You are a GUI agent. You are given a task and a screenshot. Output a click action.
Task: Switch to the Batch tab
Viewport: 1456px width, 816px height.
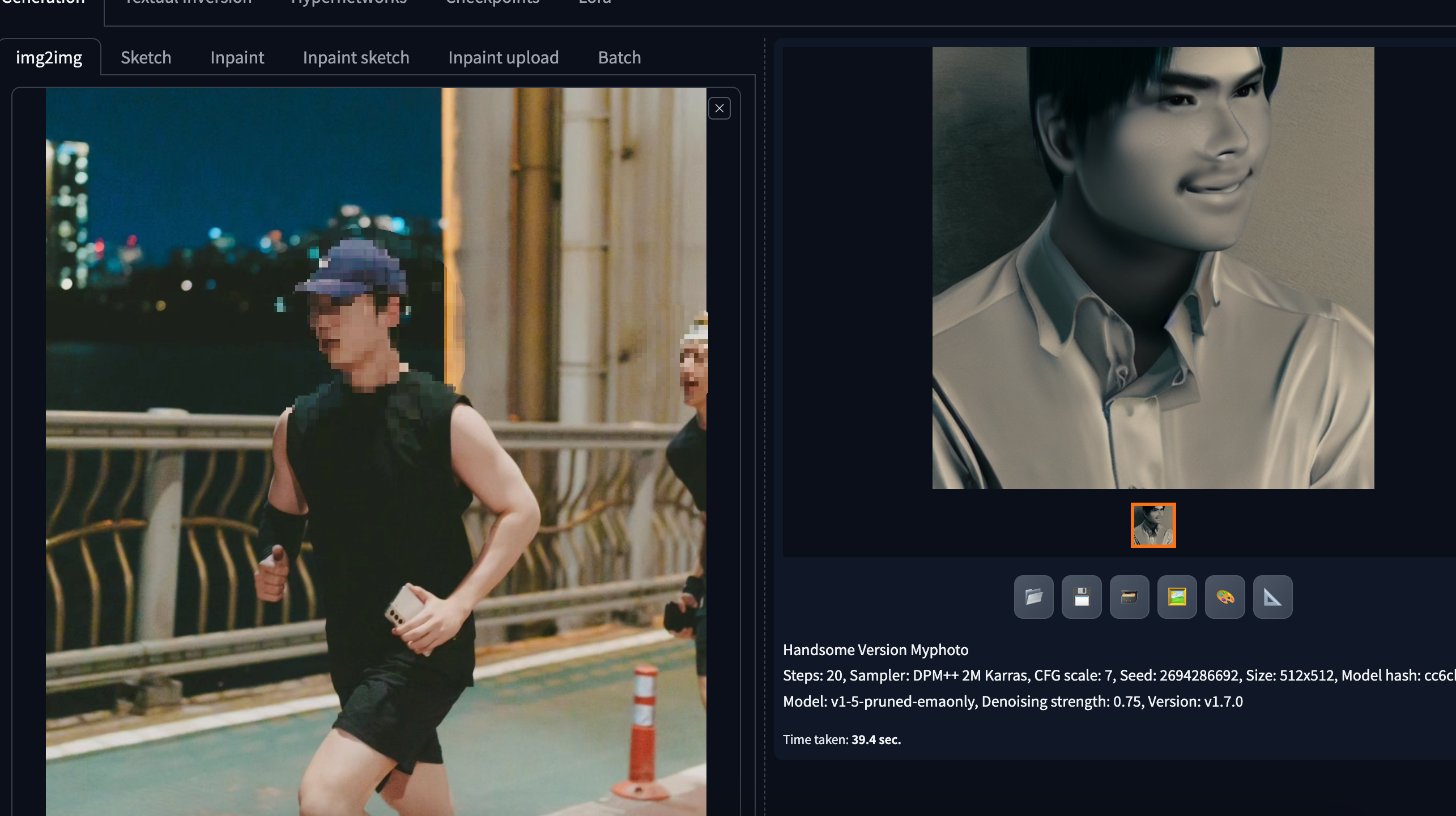point(619,57)
